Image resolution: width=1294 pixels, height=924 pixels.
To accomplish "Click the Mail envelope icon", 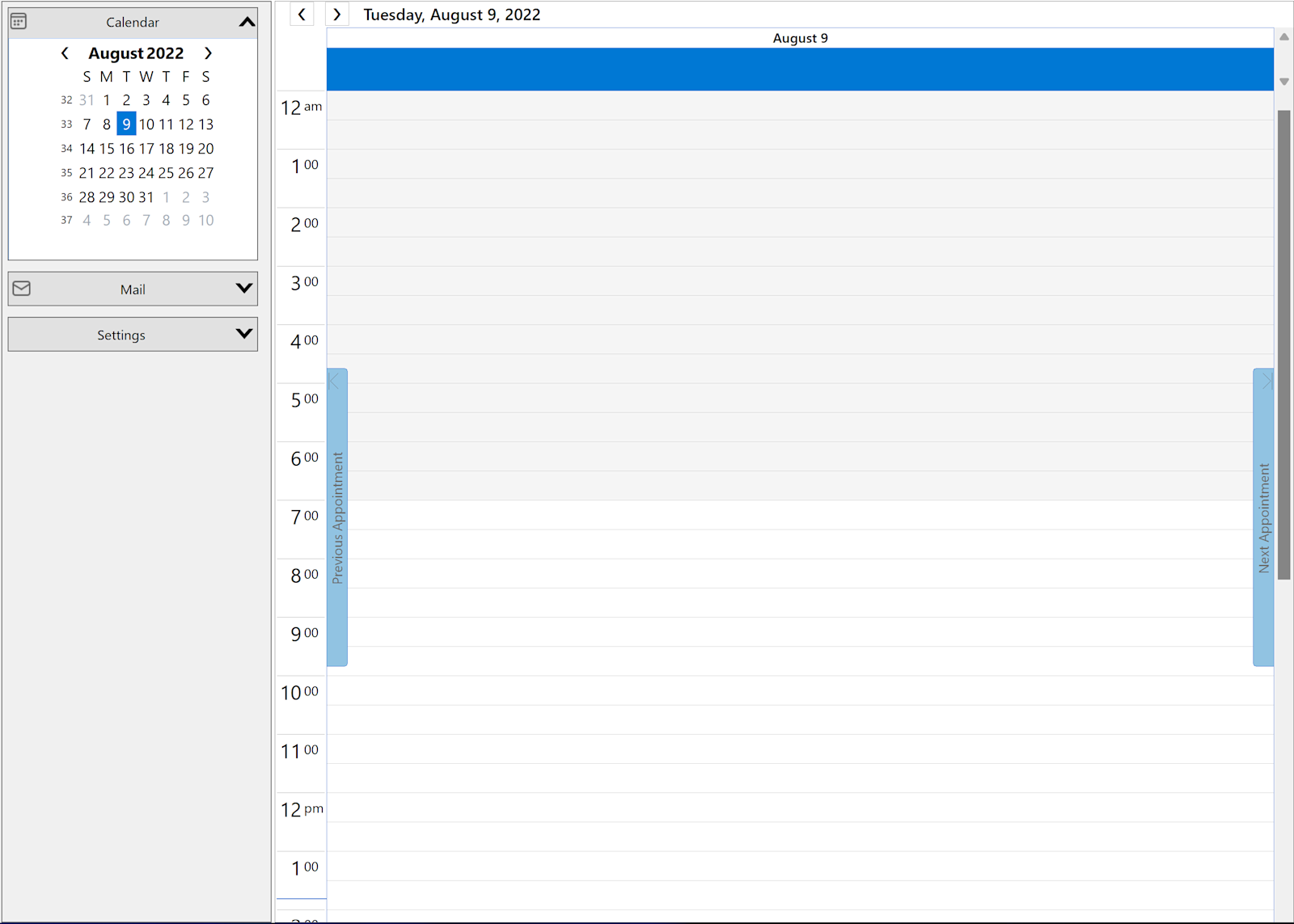I will click(22, 289).
